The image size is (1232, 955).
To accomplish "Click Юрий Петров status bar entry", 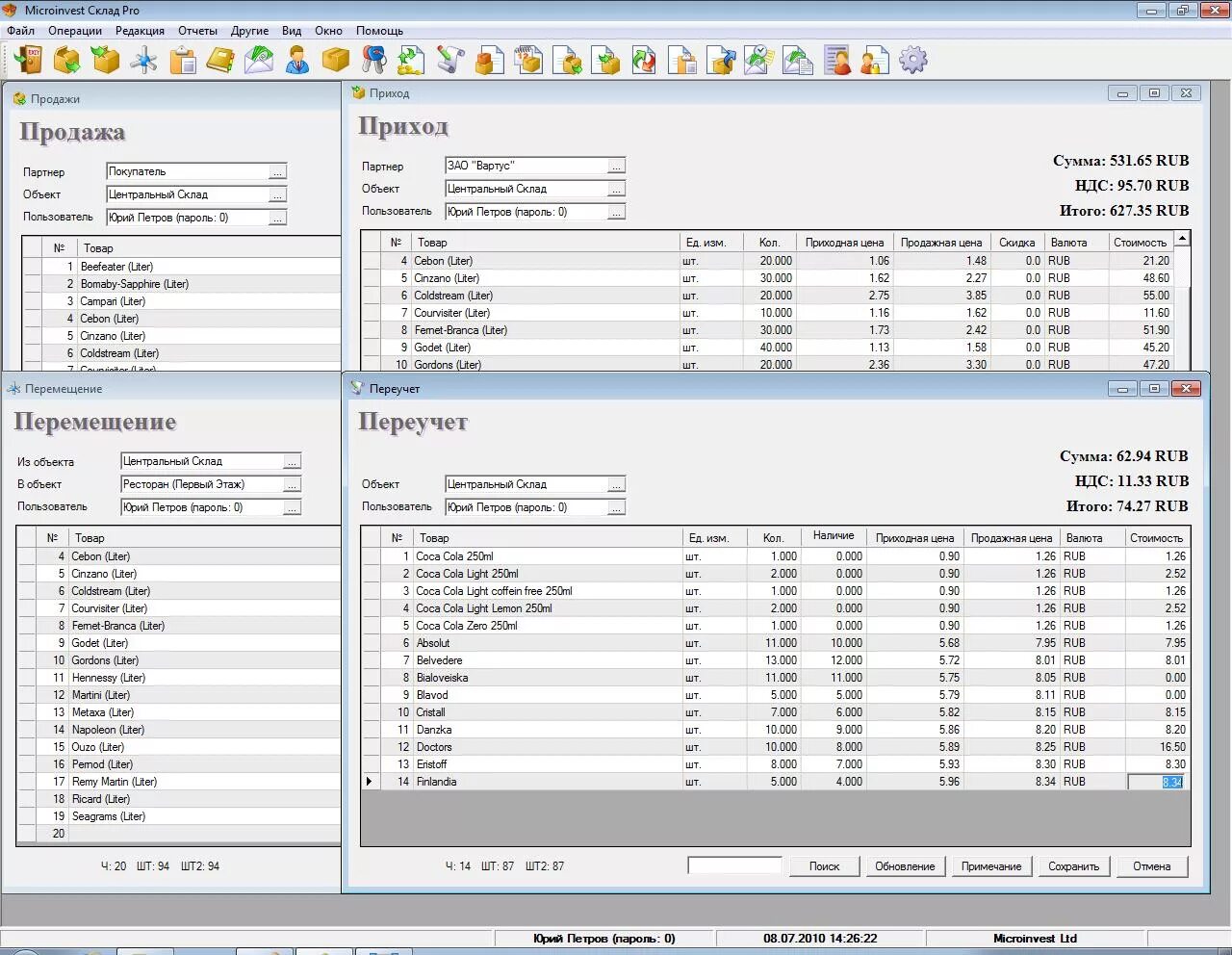I will pyautogui.click(x=604, y=939).
